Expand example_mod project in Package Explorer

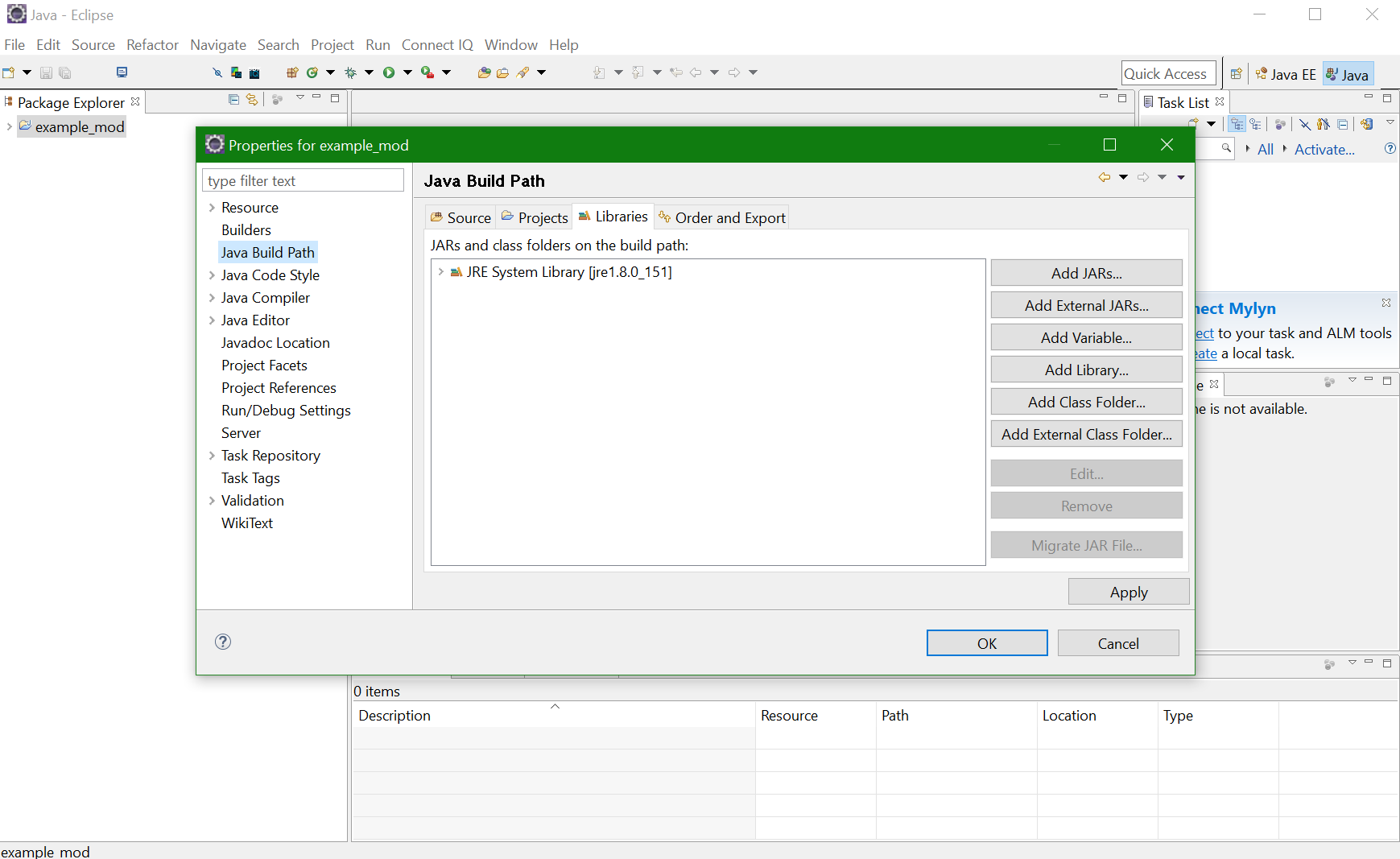[x=9, y=127]
